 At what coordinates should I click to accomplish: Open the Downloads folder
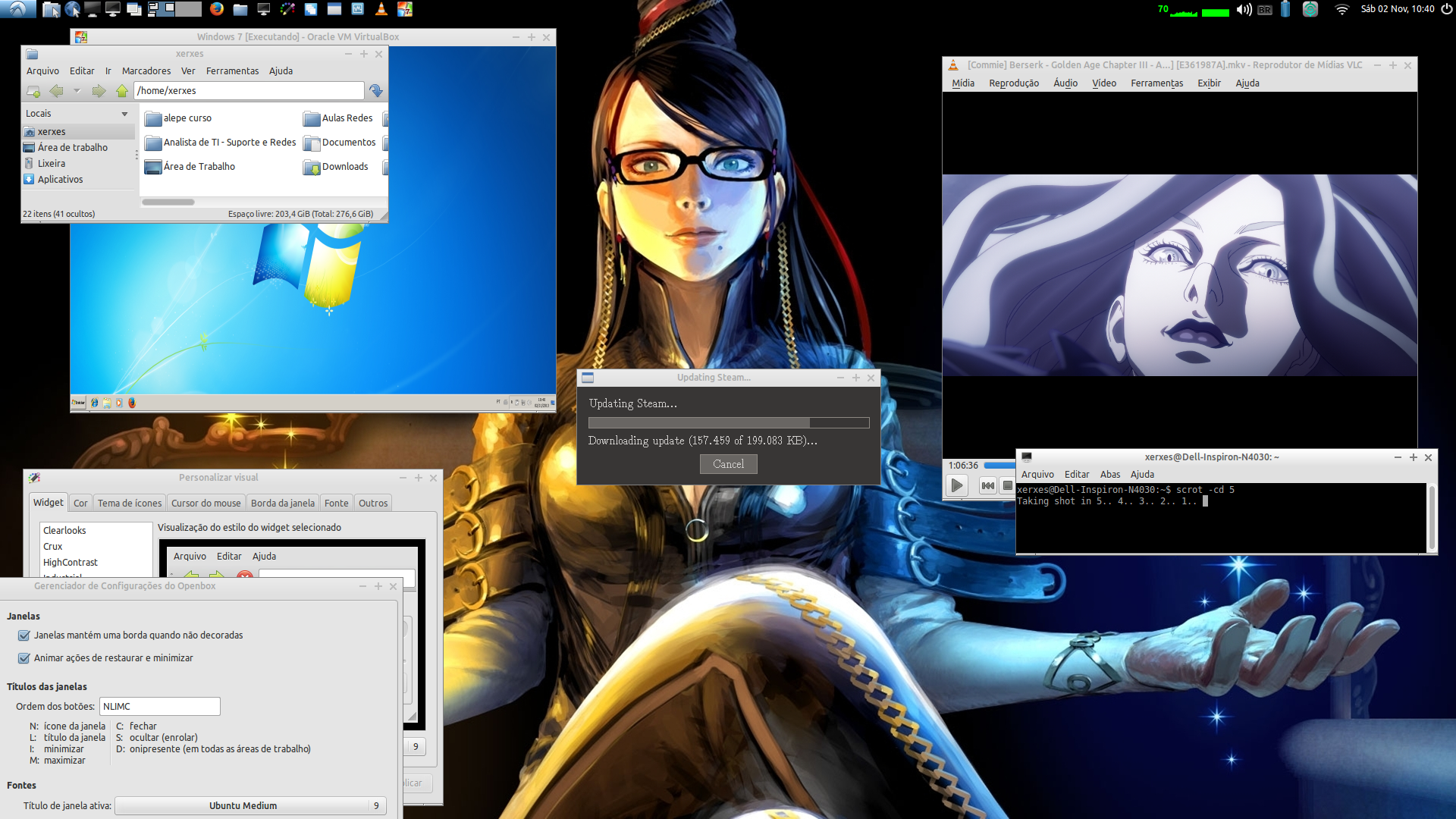[336, 167]
